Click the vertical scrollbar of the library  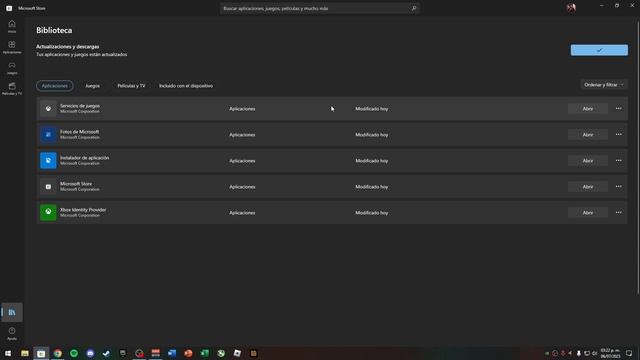638,157
